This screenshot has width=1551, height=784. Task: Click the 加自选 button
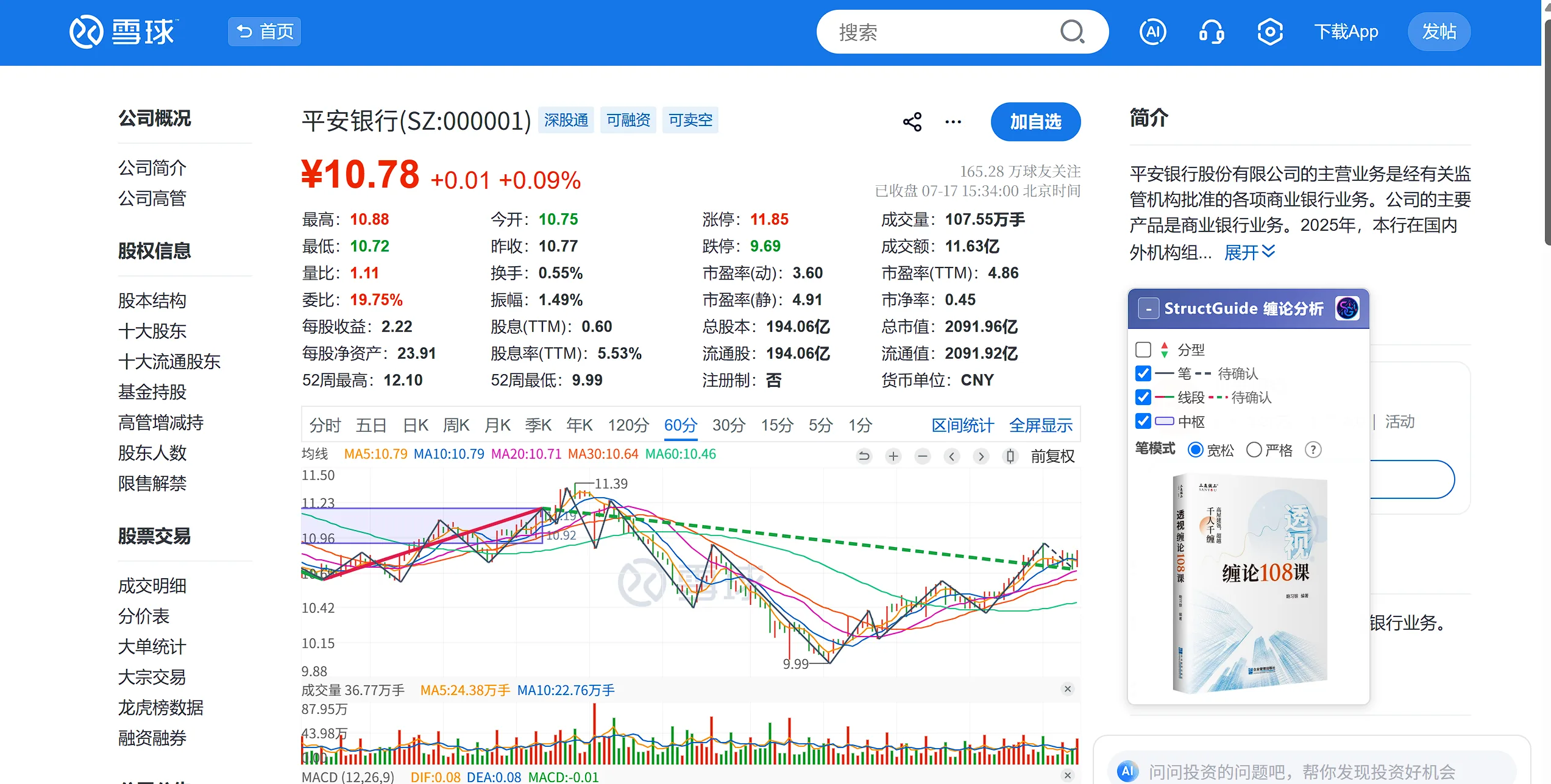1035,122
